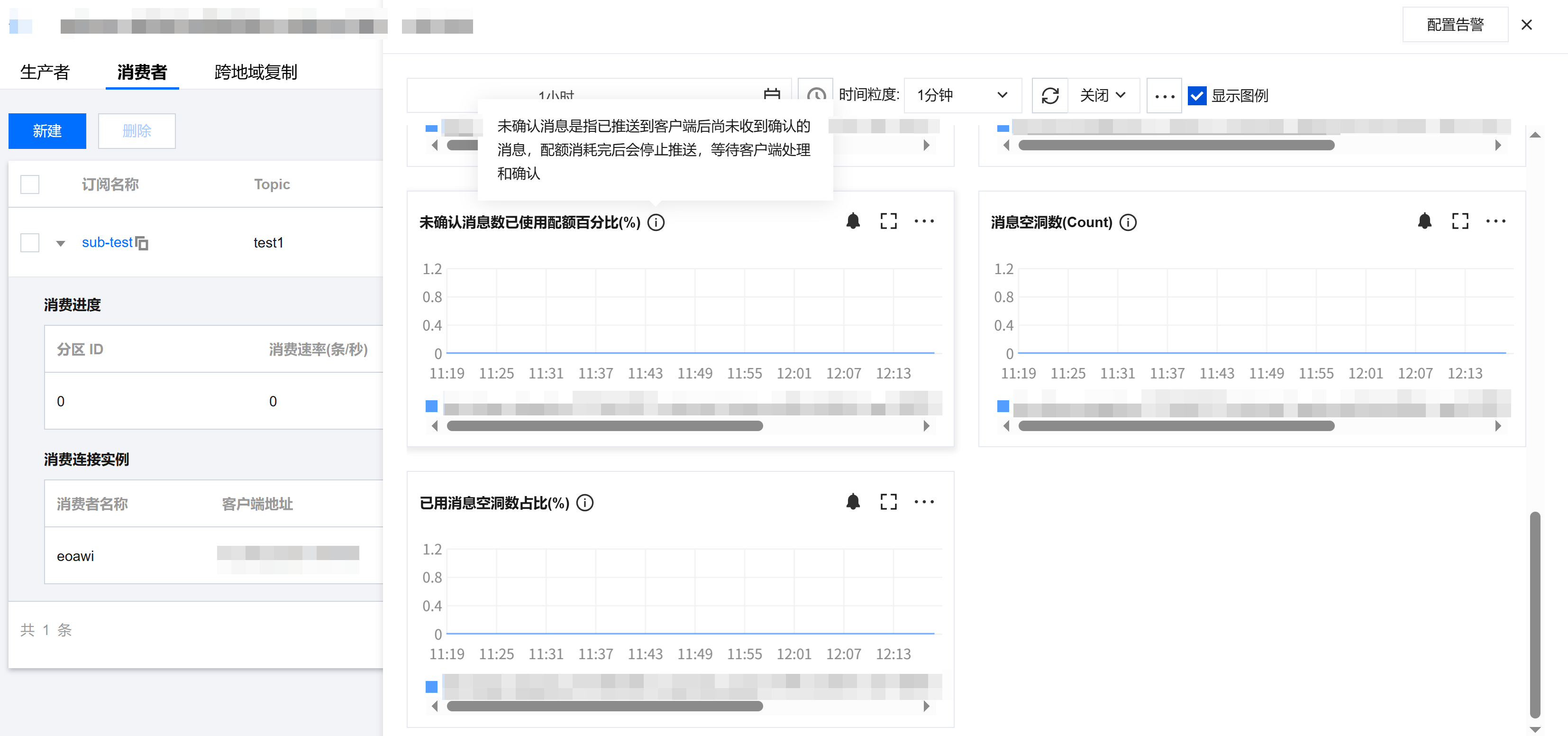This screenshot has height=736, width=1568.
Task: Switch to the 跨地域复制 tab
Action: tap(255, 72)
